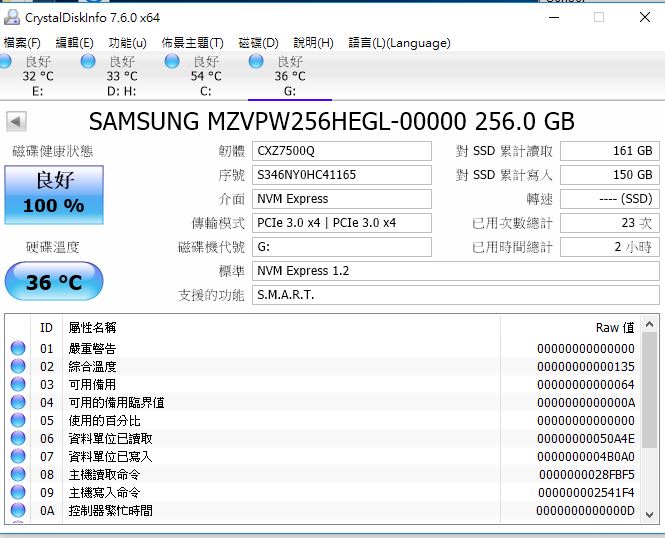
Task: Open the 編輯(E) menu
Action: pyautogui.click(x=74, y=43)
